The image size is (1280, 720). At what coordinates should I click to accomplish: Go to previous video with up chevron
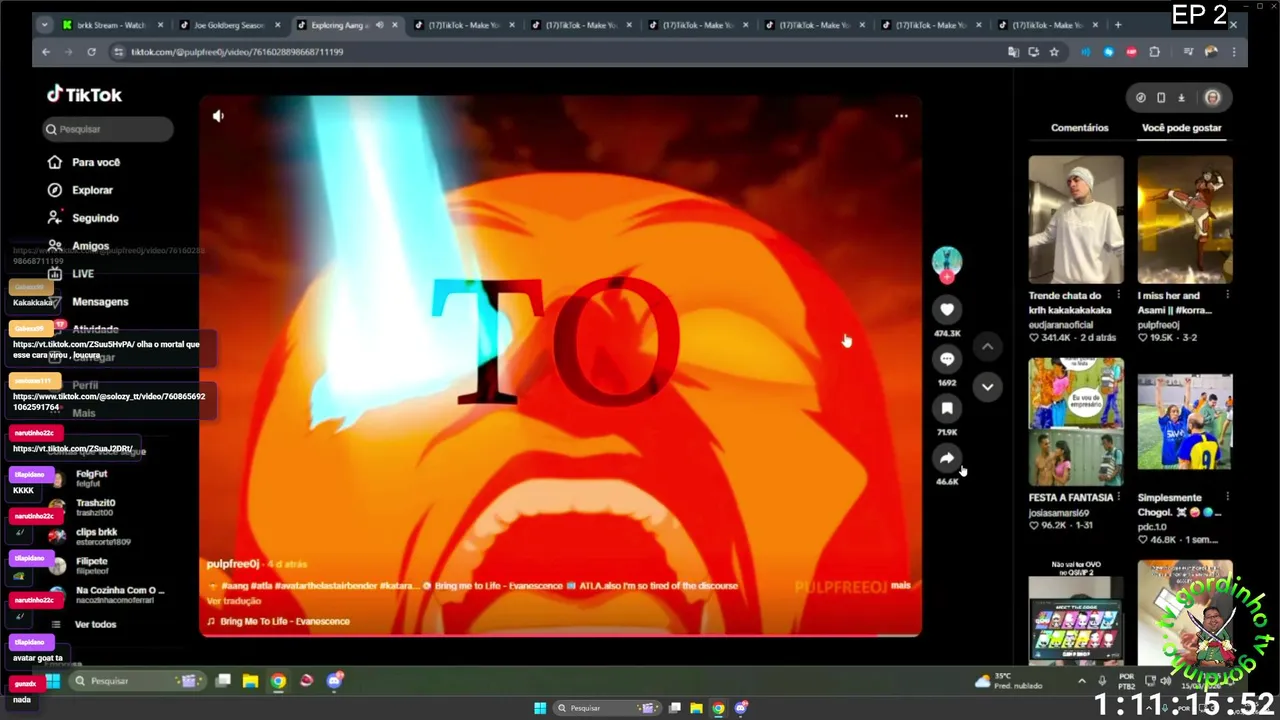[x=987, y=347]
